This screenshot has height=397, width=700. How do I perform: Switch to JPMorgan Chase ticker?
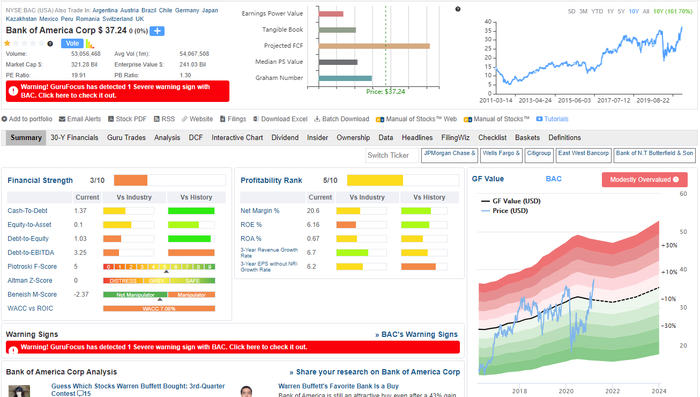point(449,155)
